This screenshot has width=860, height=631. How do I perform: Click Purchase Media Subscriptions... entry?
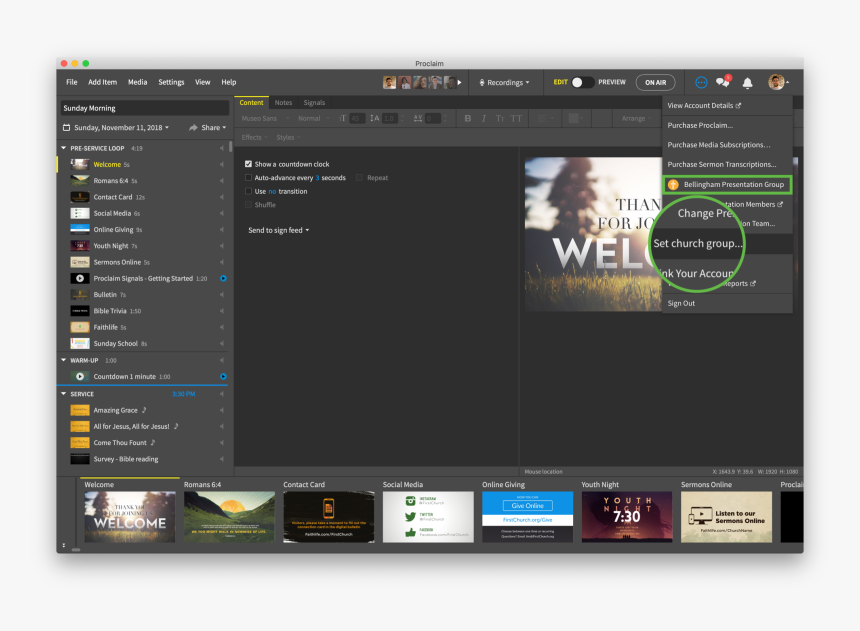point(718,145)
